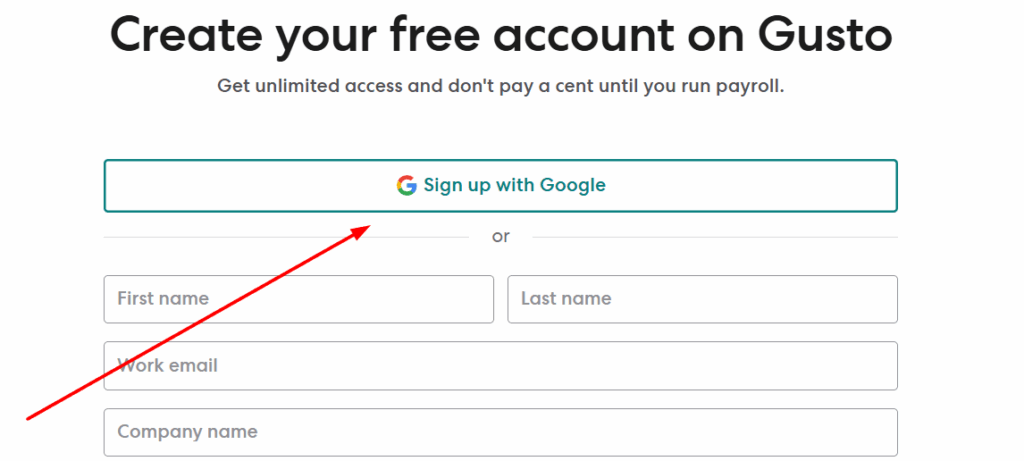Click the word 'payroll' in the subtitle
The width and height of the screenshot is (1024, 461).
(748, 86)
